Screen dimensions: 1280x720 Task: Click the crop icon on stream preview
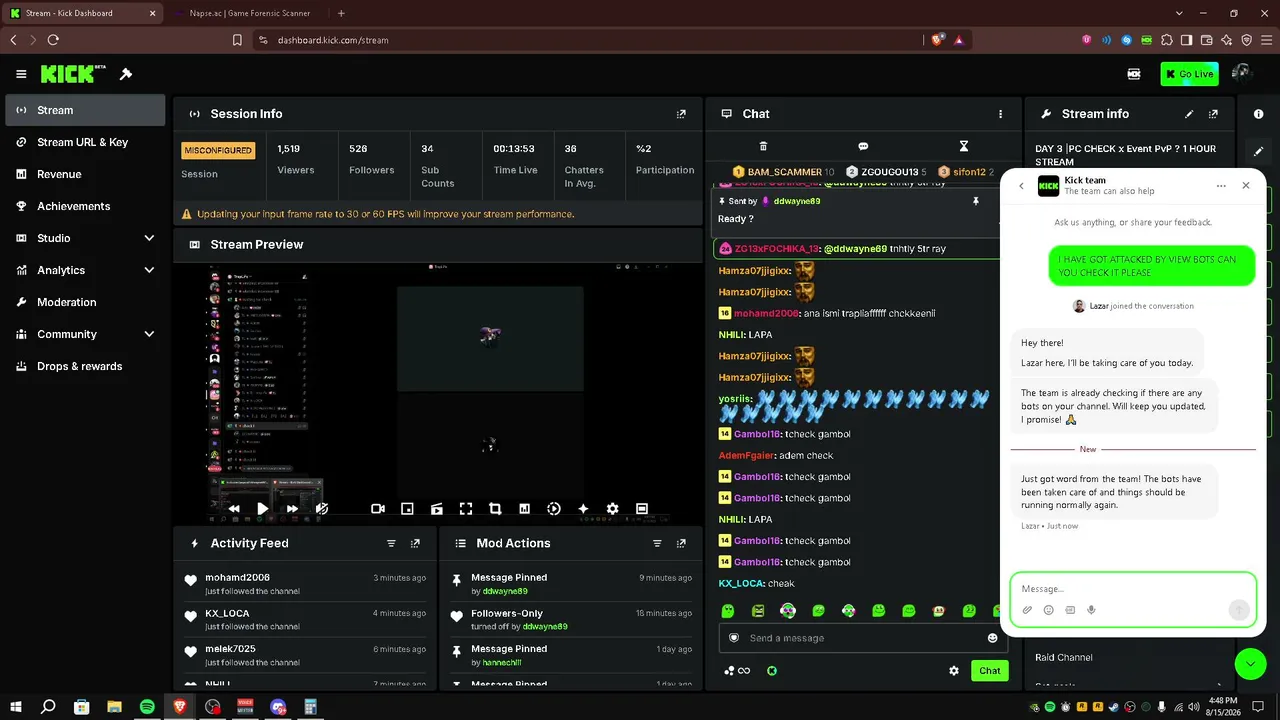tap(495, 509)
